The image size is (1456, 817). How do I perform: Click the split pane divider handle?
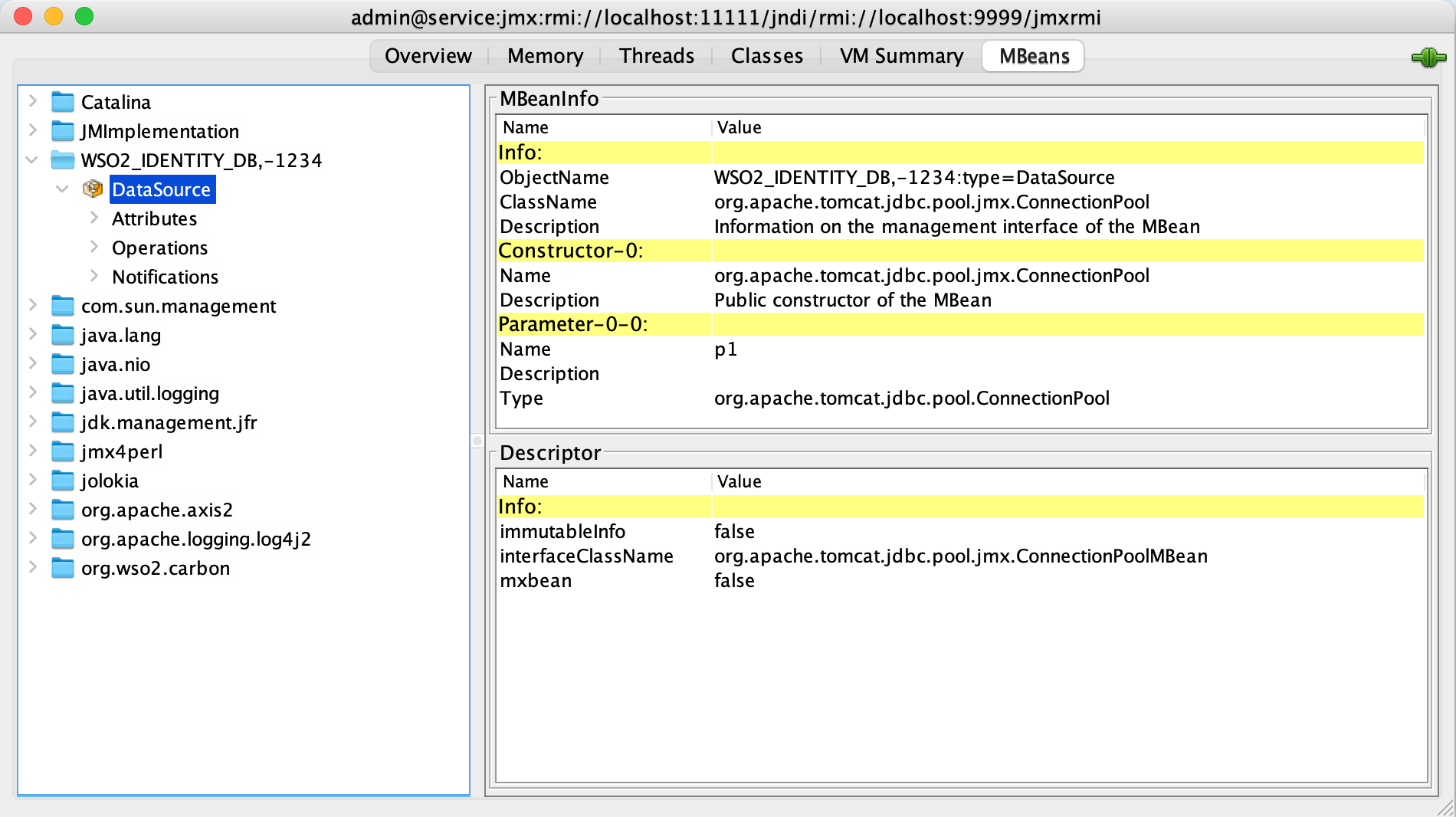[477, 441]
